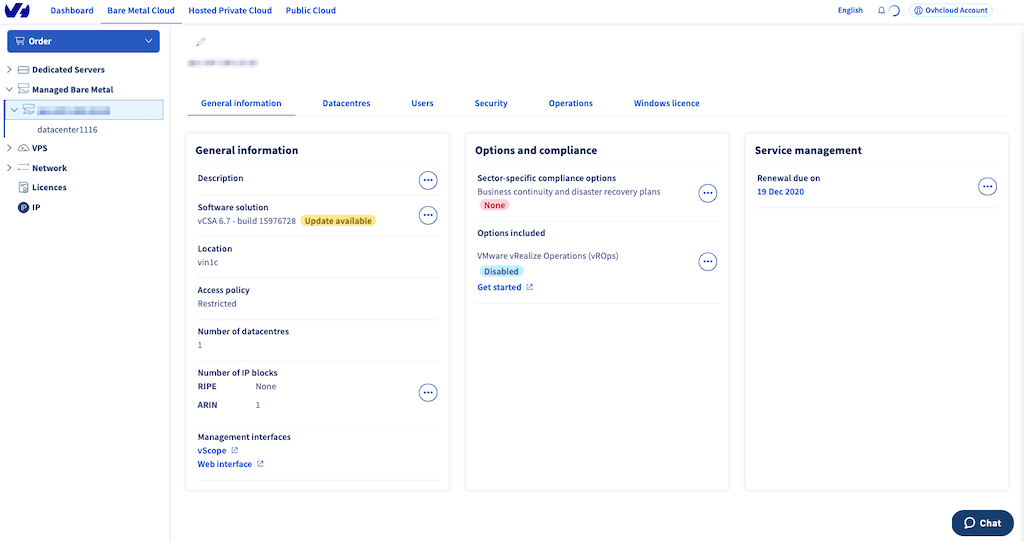The height and width of the screenshot is (542, 1024).
Task: Open Bare Metal Cloud menu
Action: [x=141, y=10]
